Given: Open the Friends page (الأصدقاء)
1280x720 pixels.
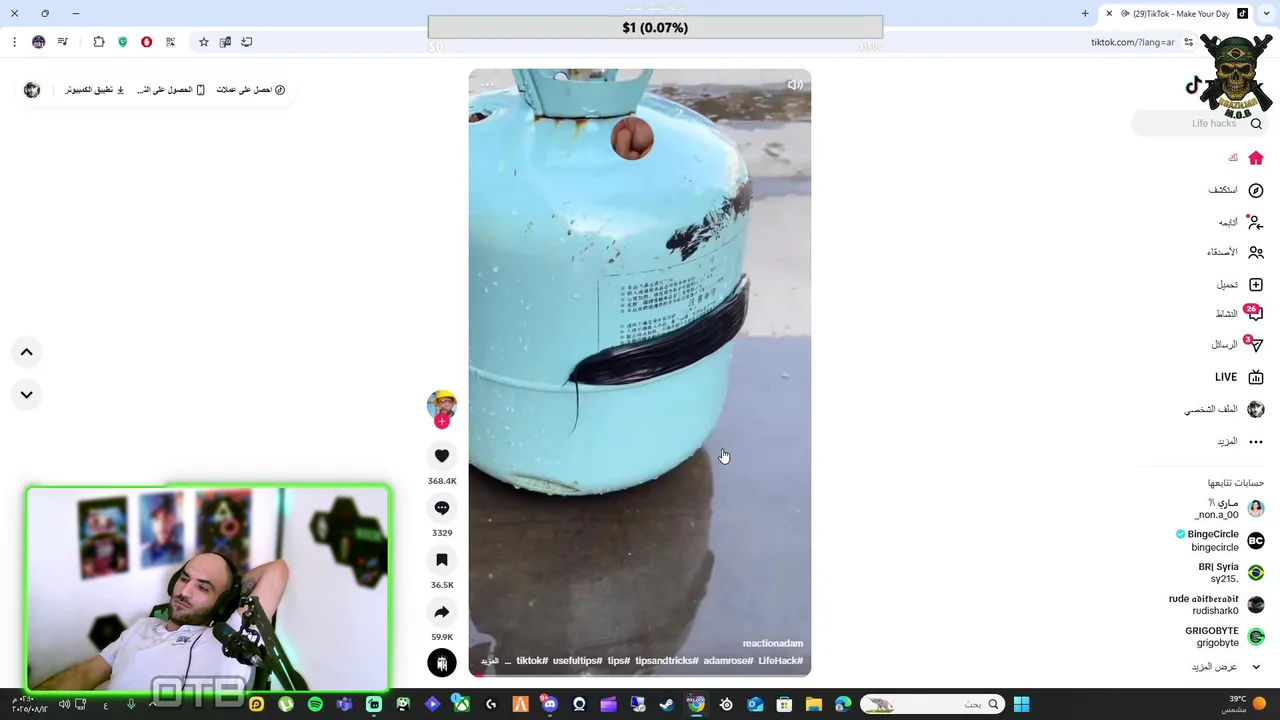Looking at the screenshot, I should [x=1235, y=253].
